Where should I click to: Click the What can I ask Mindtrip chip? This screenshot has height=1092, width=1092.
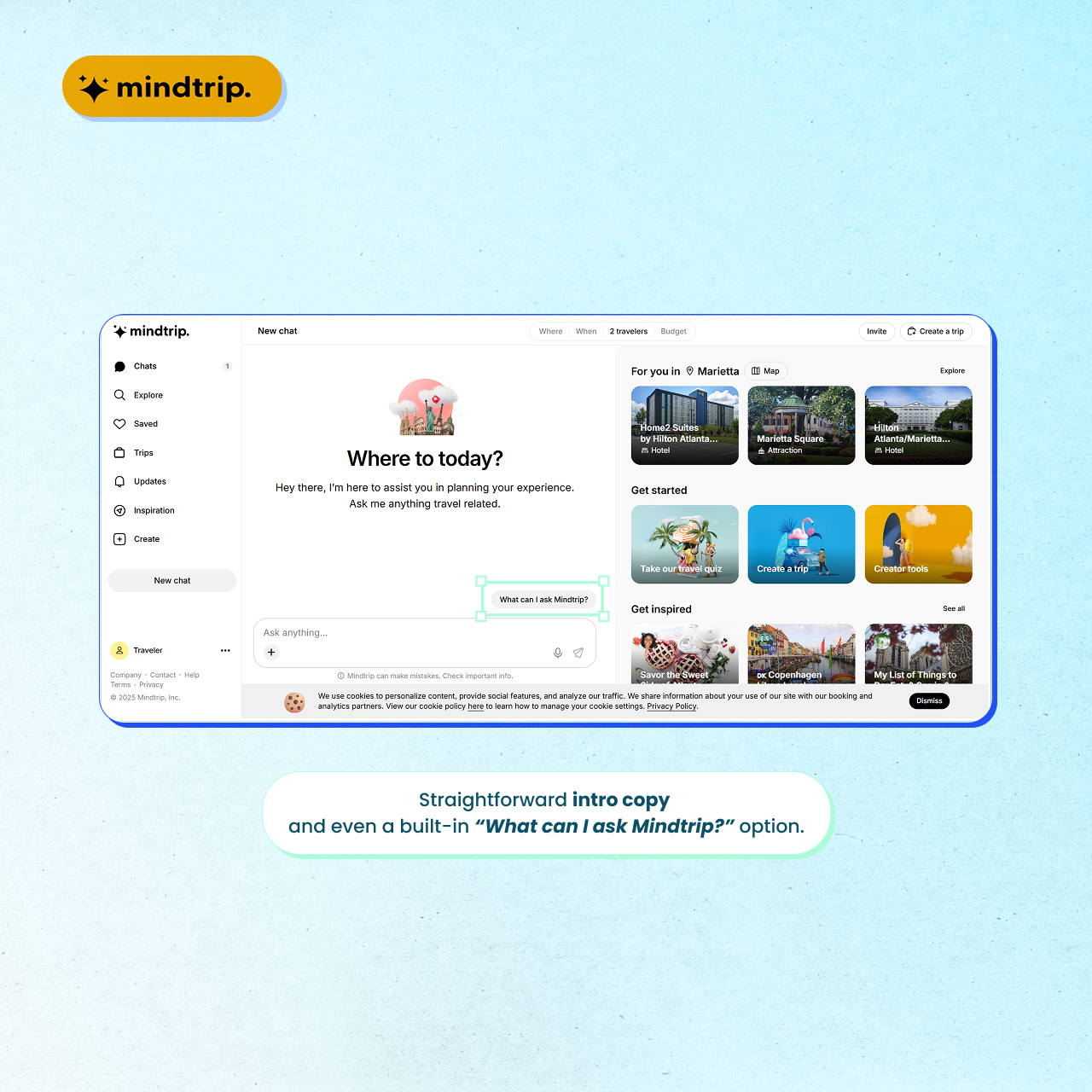(543, 600)
